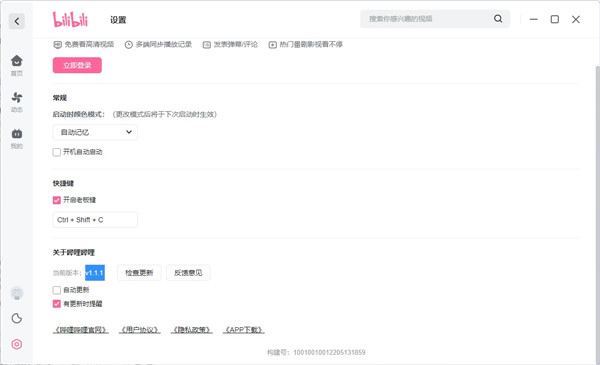
Task: Click the 关于哔哩哔哩 section heading
Action: (74, 253)
